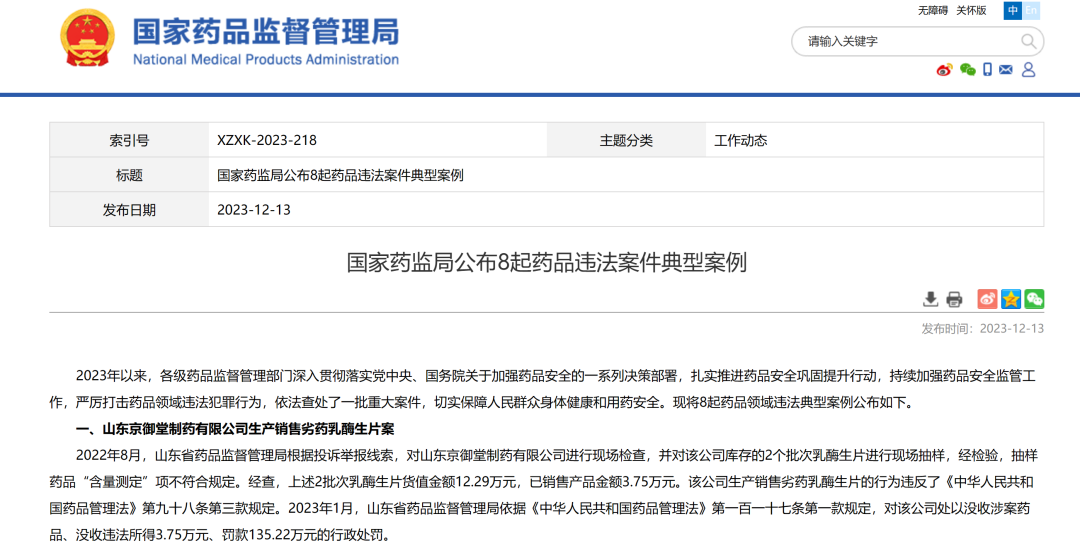Download the article with download icon
This screenshot has height=548, width=1080.
931,299
